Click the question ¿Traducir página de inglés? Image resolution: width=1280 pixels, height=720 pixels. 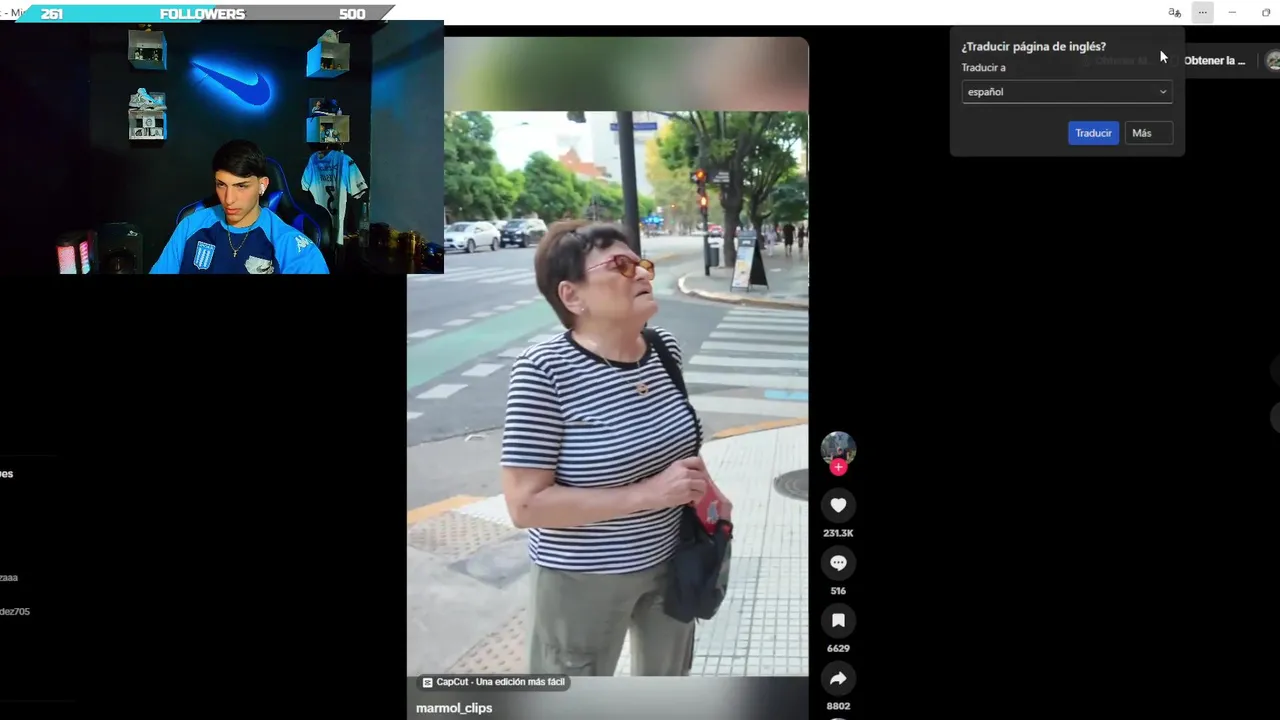tap(1033, 47)
